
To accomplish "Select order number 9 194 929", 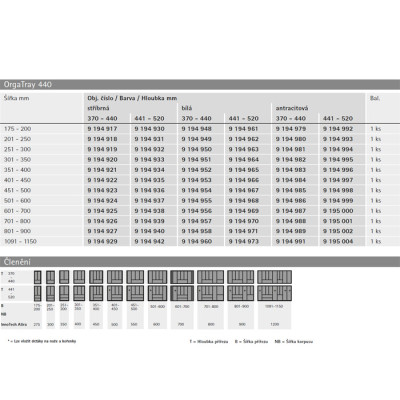I will point(102,241).
